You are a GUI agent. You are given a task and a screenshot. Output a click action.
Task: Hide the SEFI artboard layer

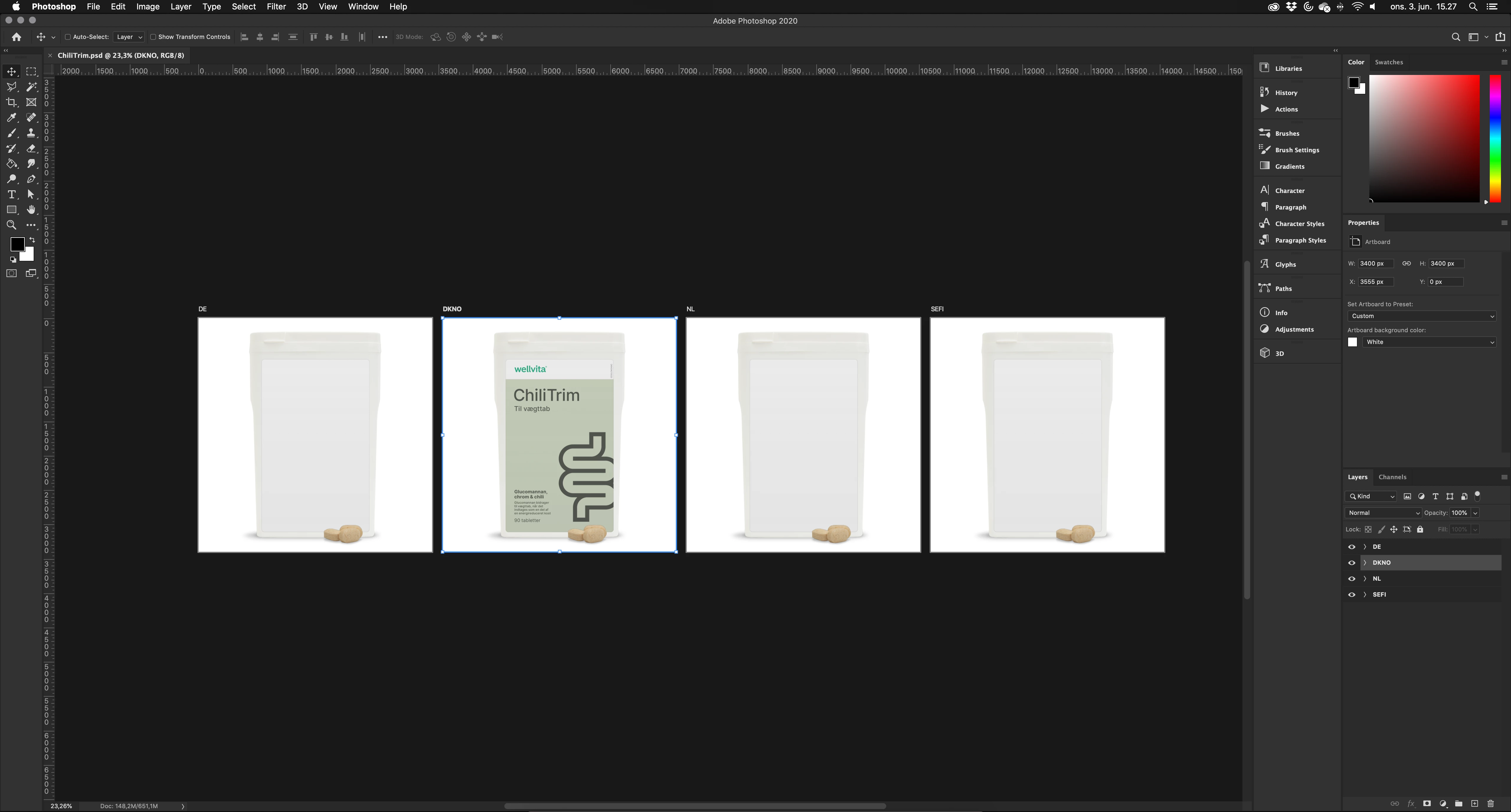(x=1352, y=595)
